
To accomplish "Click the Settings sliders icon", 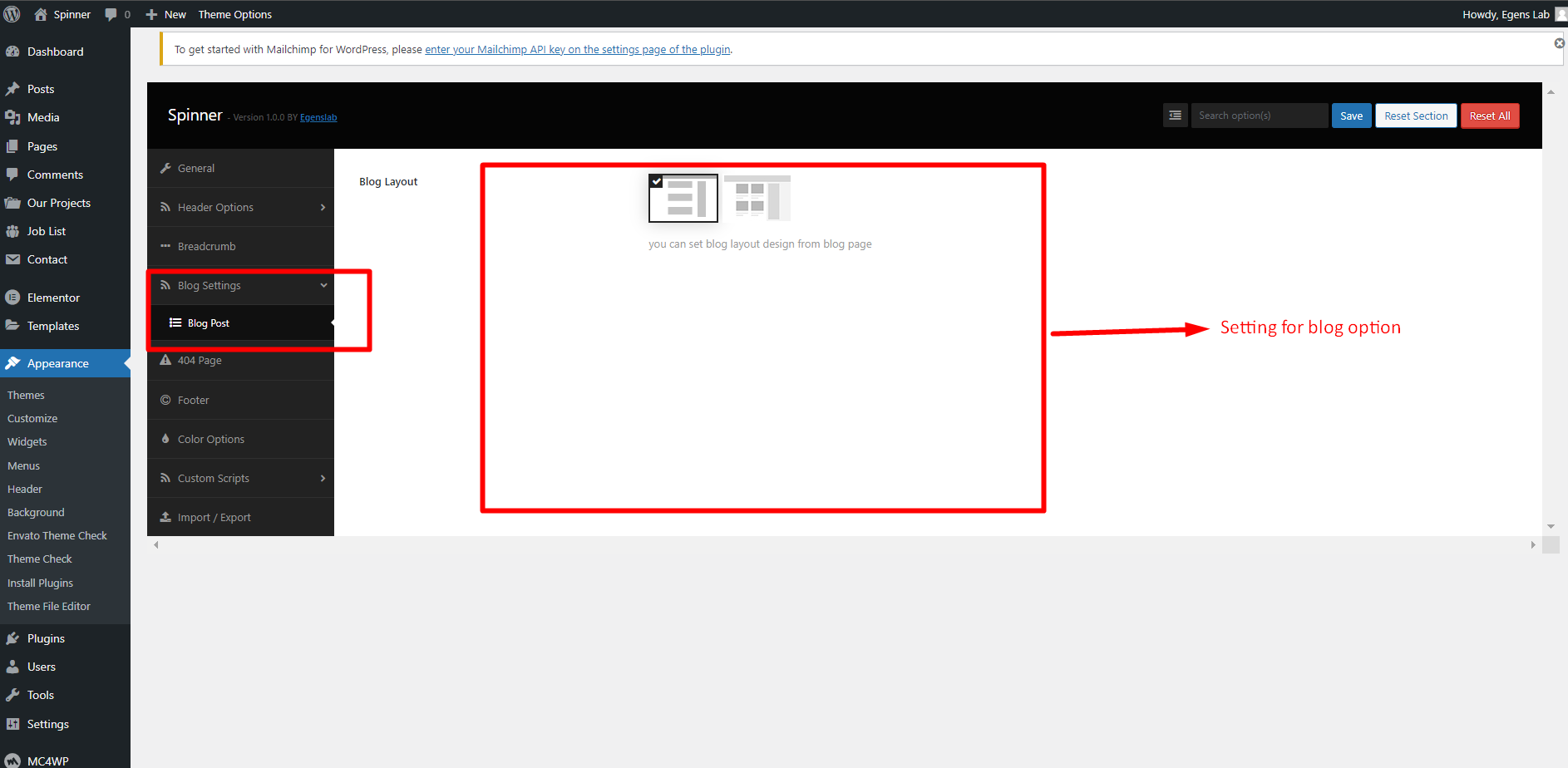I will click(x=12, y=724).
